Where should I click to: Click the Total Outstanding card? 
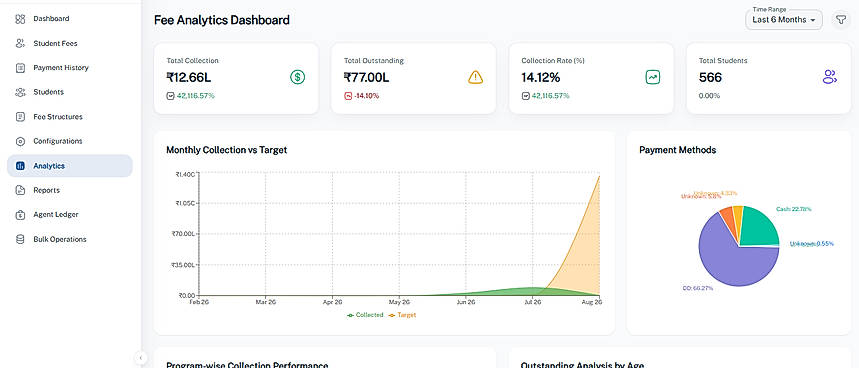coord(414,78)
